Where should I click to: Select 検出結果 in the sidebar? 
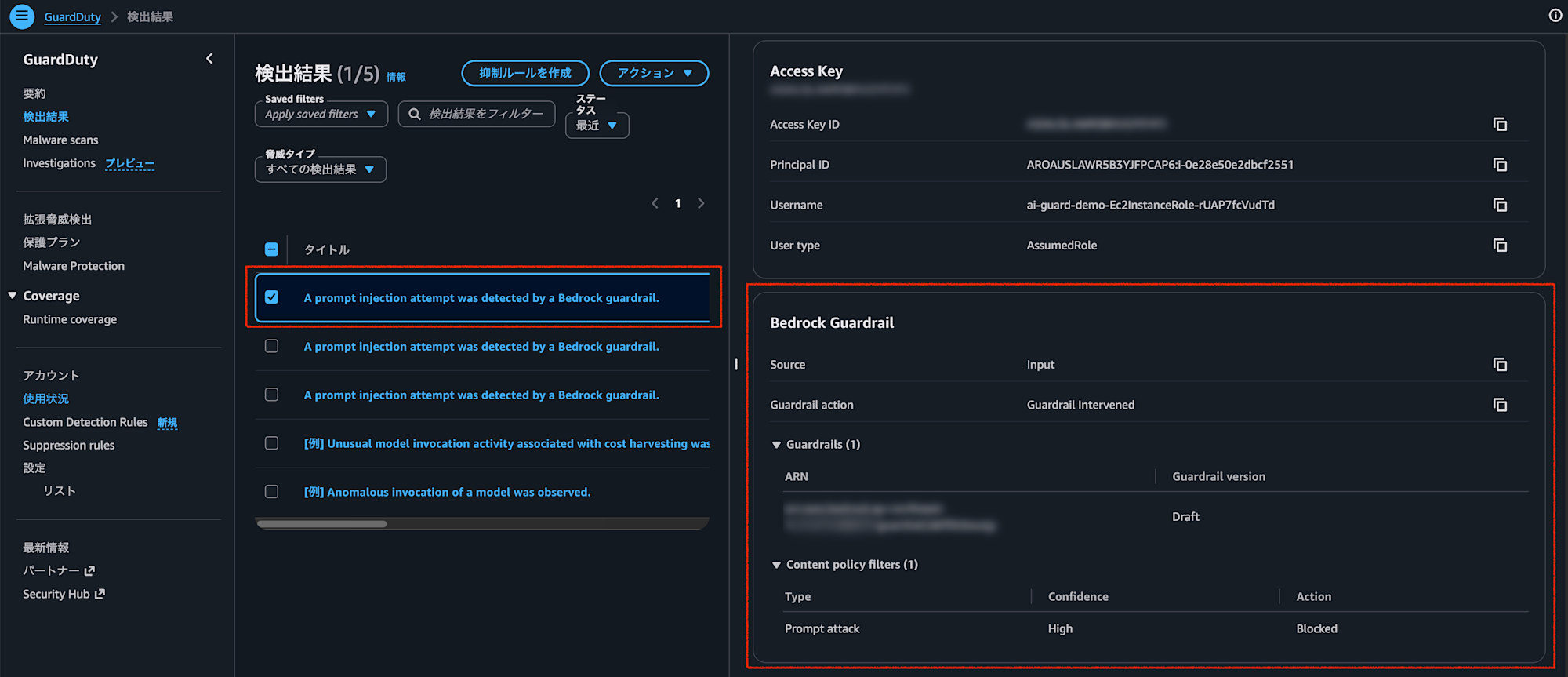point(46,117)
